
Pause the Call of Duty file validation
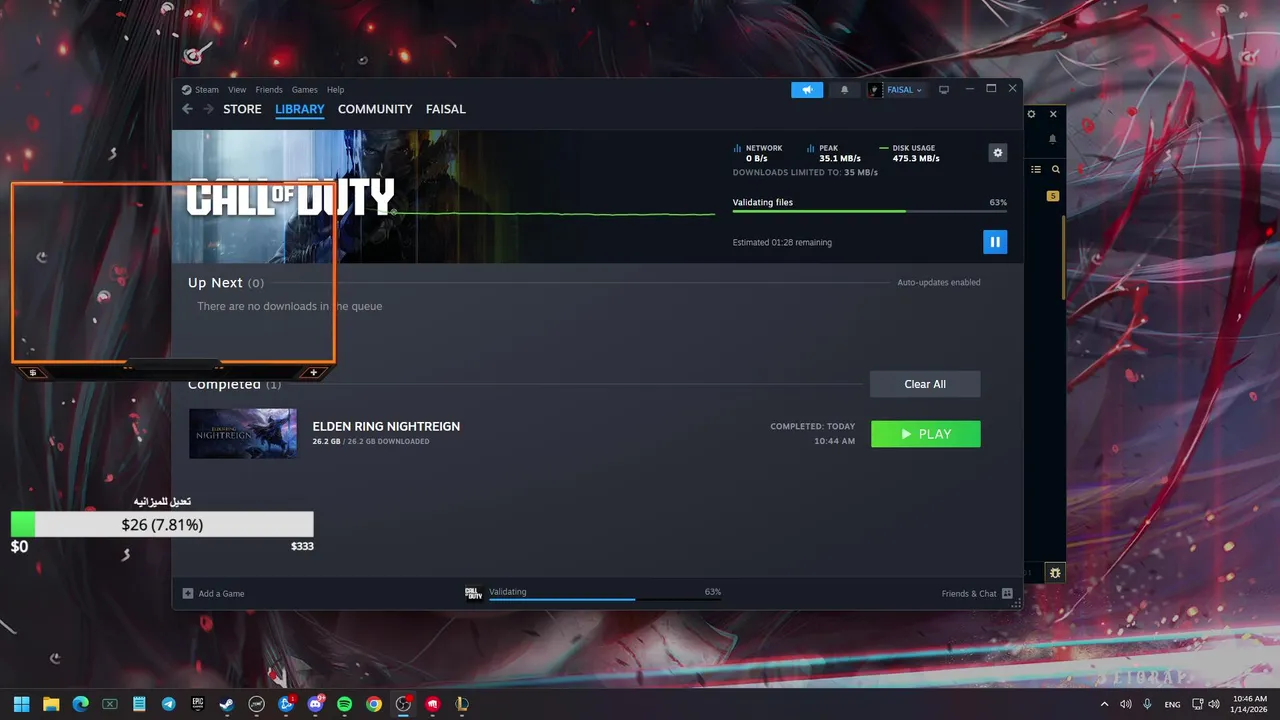[x=994, y=242]
